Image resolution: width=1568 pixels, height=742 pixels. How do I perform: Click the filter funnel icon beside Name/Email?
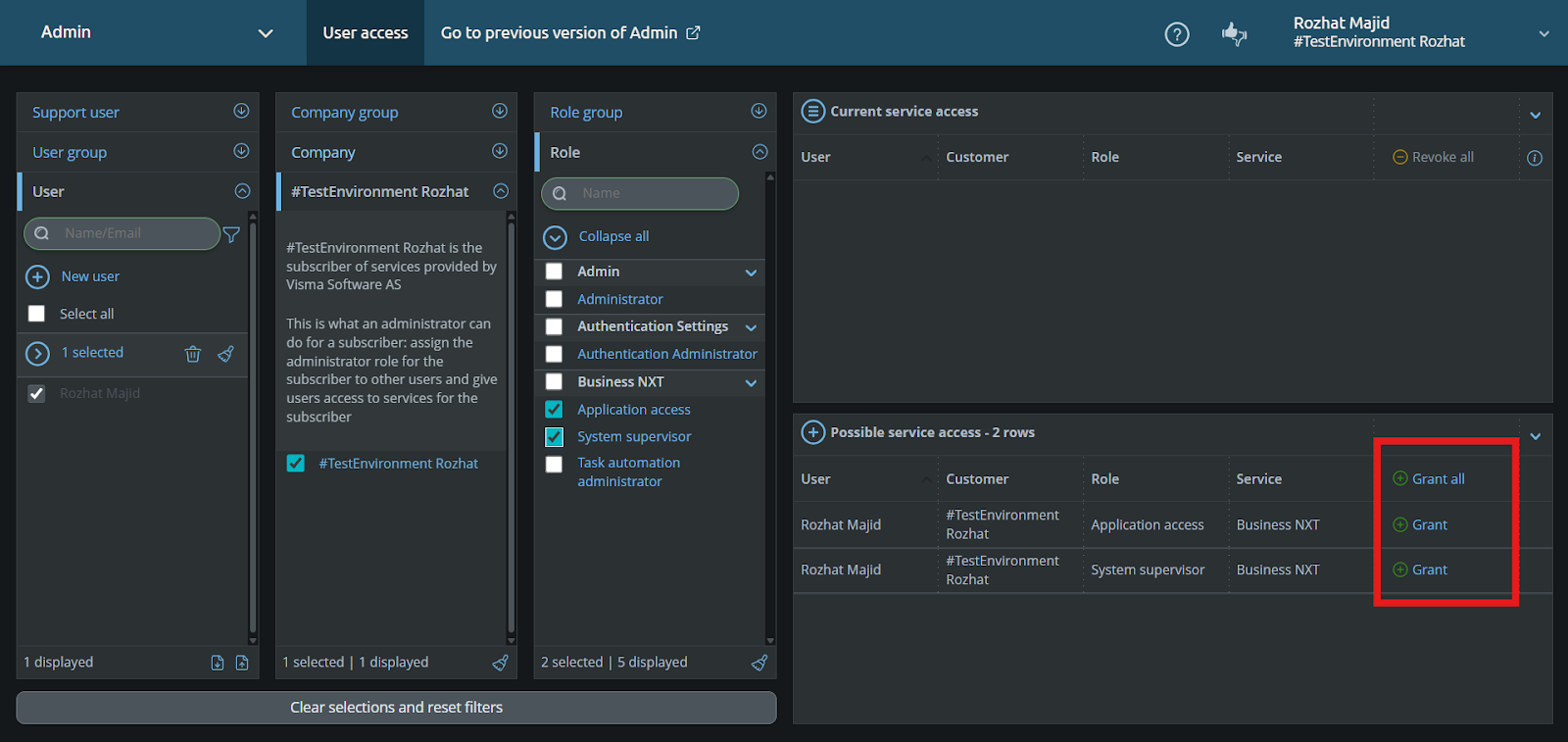click(x=231, y=234)
